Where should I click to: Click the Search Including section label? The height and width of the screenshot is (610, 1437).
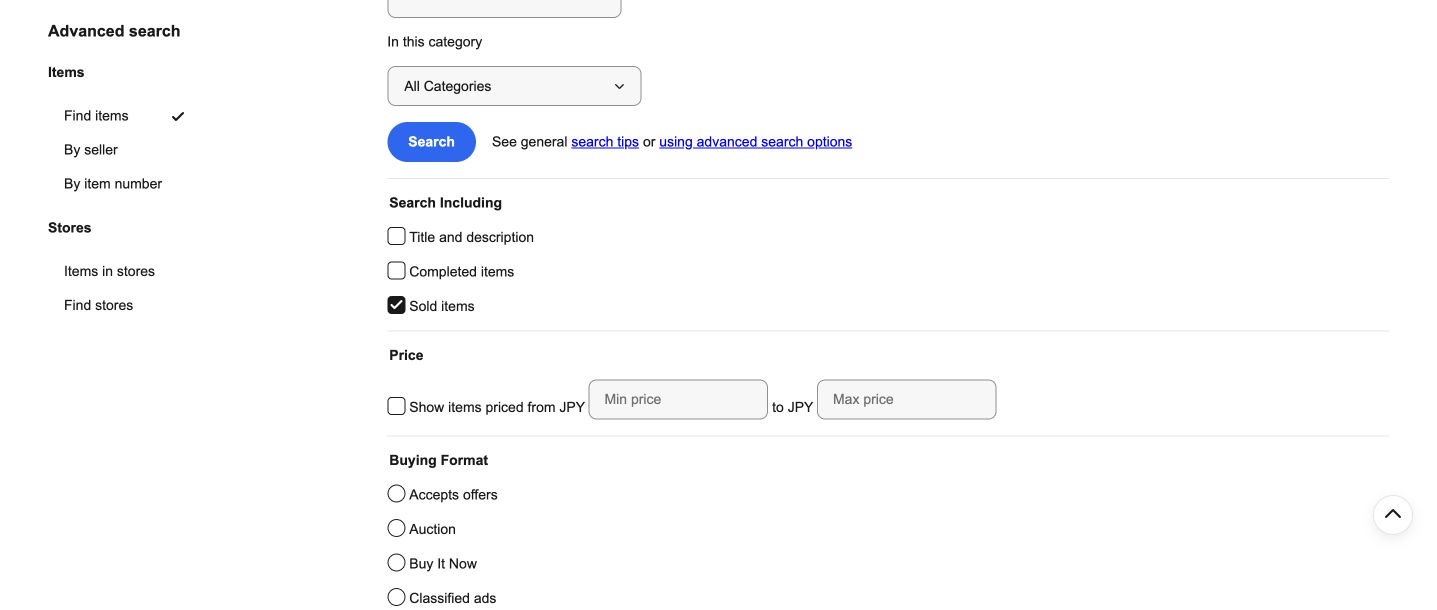coord(445,203)
